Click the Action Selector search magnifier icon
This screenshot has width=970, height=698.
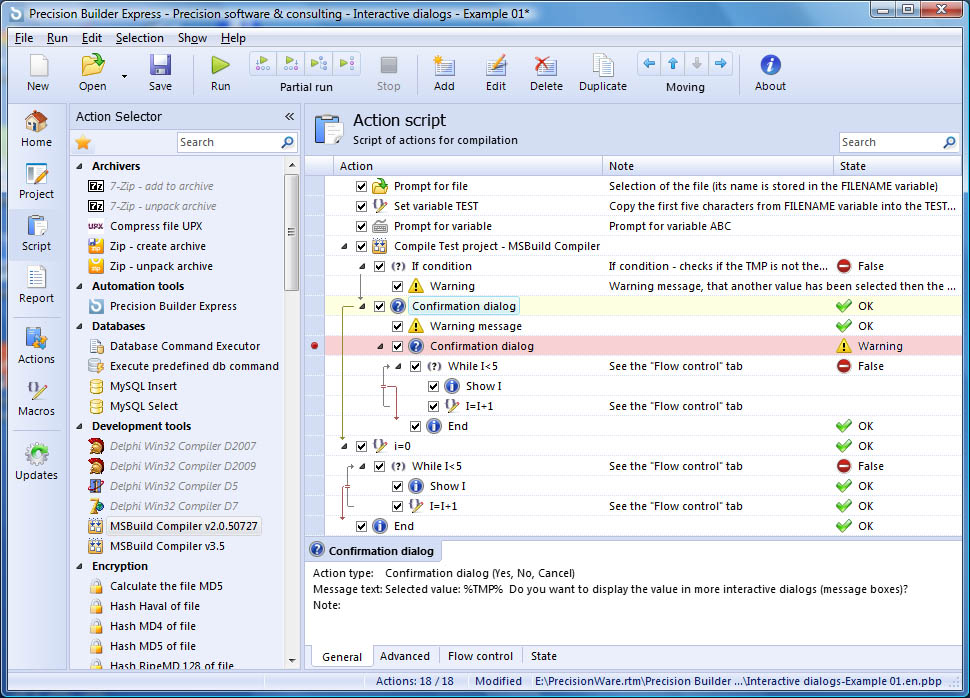(288, 142)
